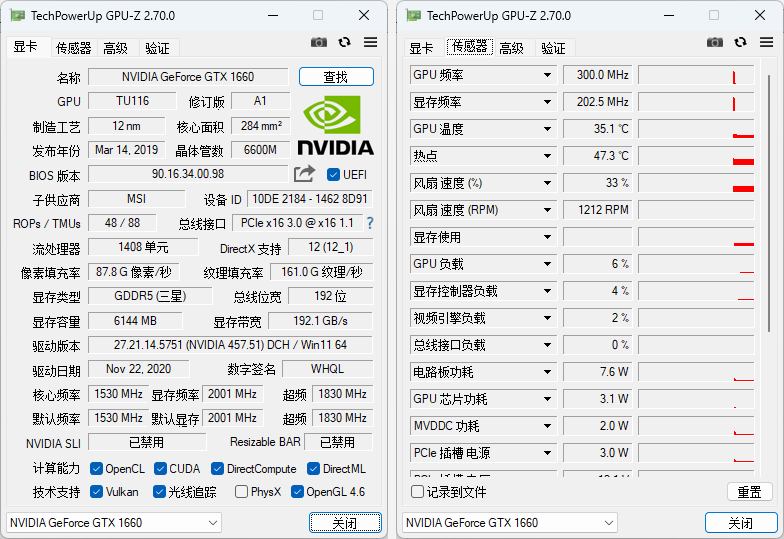The height and width of the screenshot is (539, 784).
Task: Click the GPU 温度 history graph
Action: 696,129
